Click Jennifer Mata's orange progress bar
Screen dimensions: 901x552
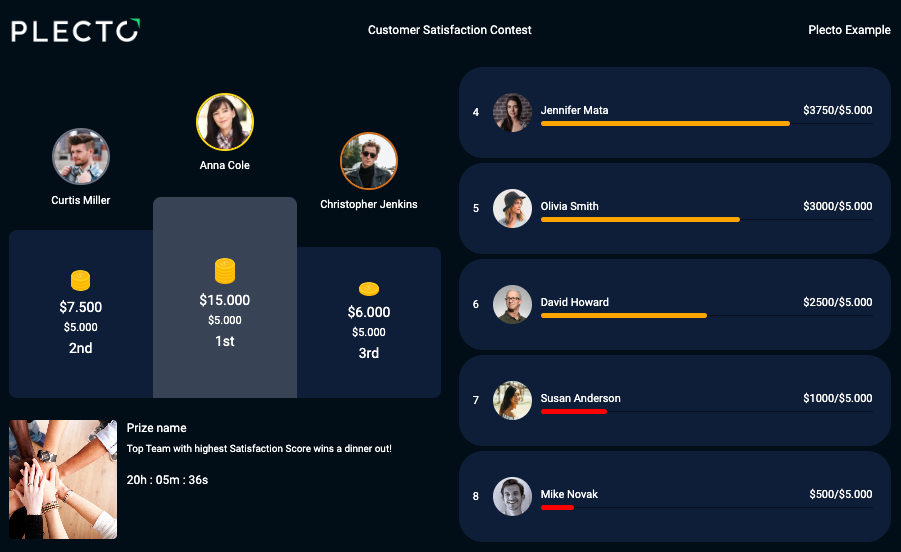click(665, 123)
